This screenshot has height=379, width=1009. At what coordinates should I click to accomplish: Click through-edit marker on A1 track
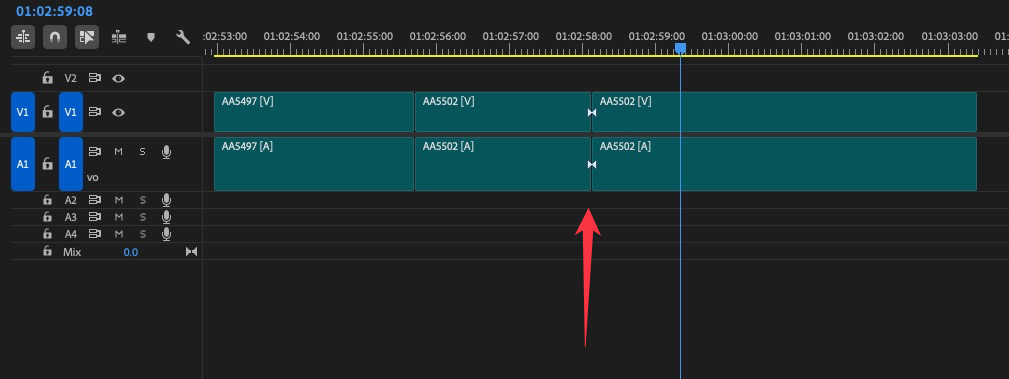coord(592,165)
